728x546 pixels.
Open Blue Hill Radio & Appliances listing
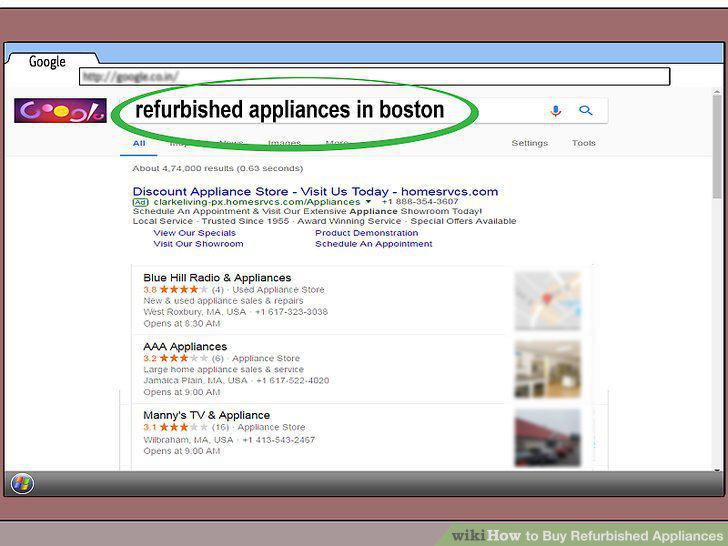217,278
